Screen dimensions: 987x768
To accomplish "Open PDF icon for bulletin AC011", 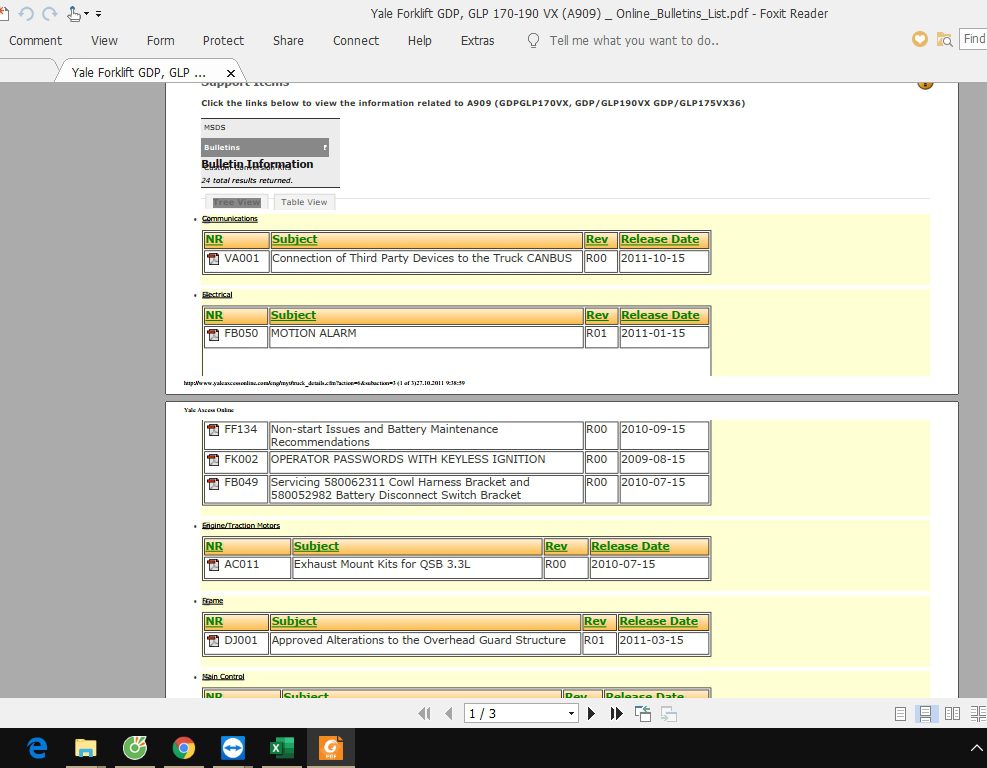I will click(213, 565).
